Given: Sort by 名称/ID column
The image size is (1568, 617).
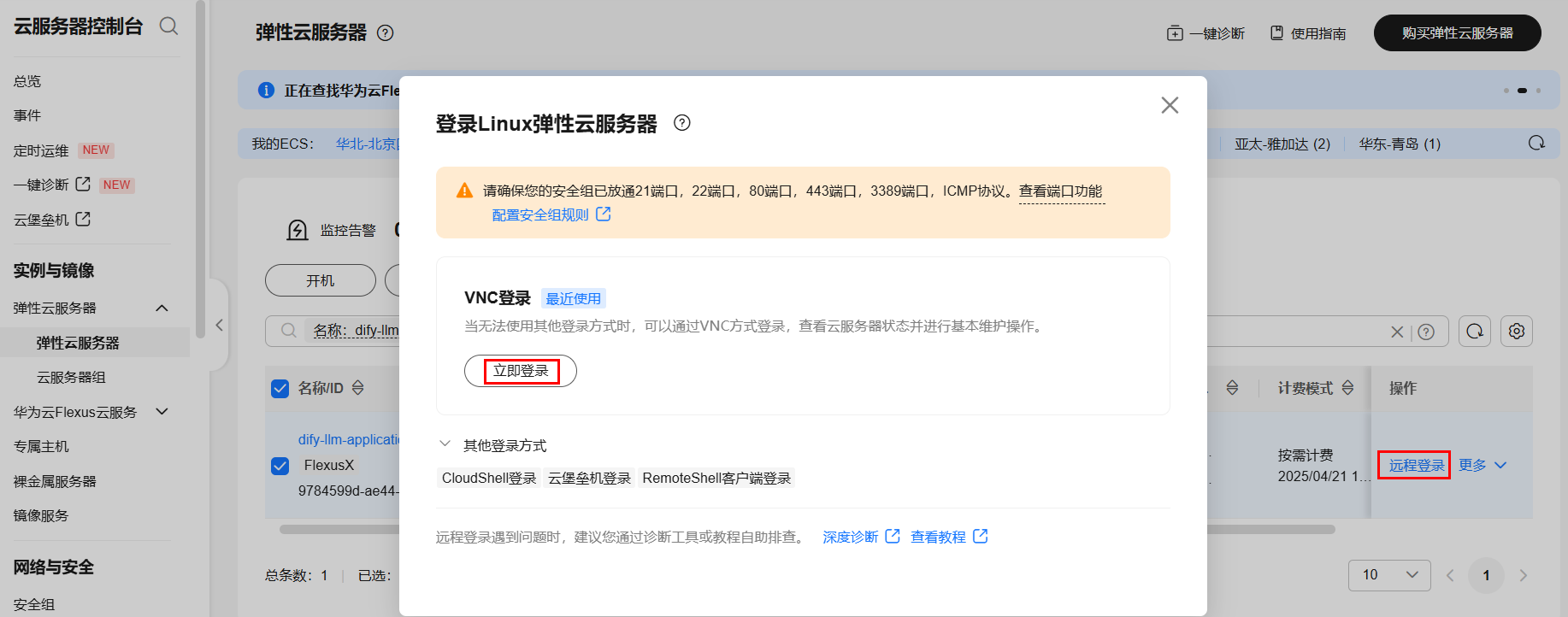Looking at the screenshot, I should pos(358,388).
